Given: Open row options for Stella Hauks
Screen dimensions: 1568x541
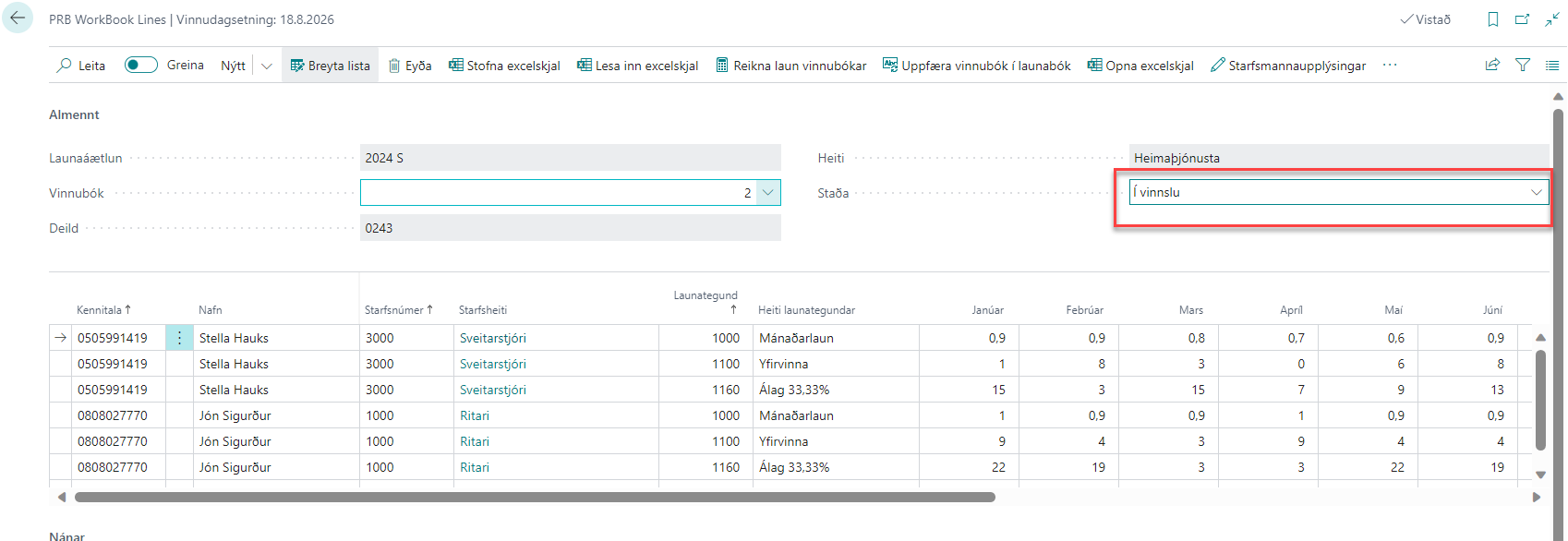Looking at the screenshot, I should (179, 338).
